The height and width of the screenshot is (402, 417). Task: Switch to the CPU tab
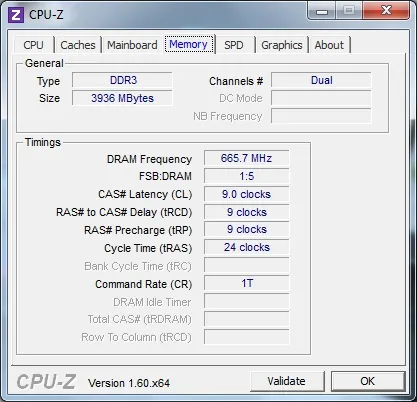coord(33,45)
